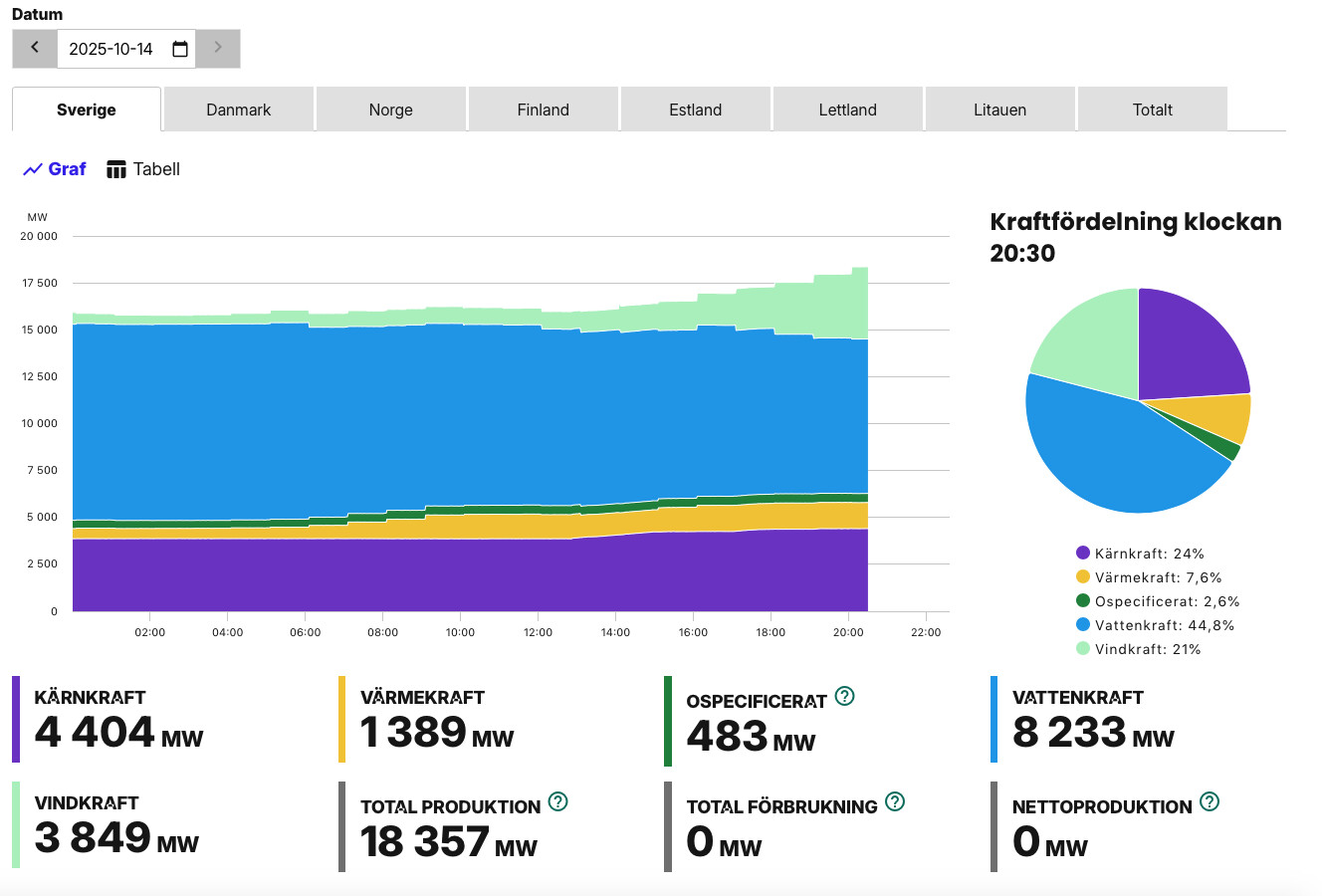Click the date field showing 2025-10-14

[x=111, y=49]
